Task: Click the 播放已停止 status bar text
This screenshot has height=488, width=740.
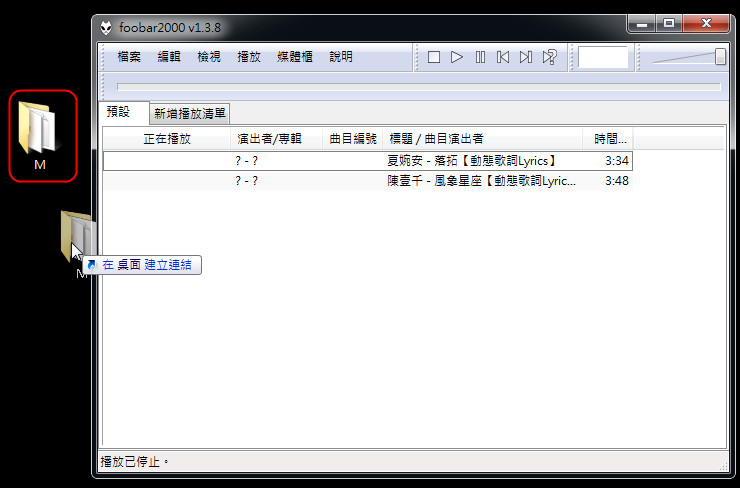Action: pos(135,461)
